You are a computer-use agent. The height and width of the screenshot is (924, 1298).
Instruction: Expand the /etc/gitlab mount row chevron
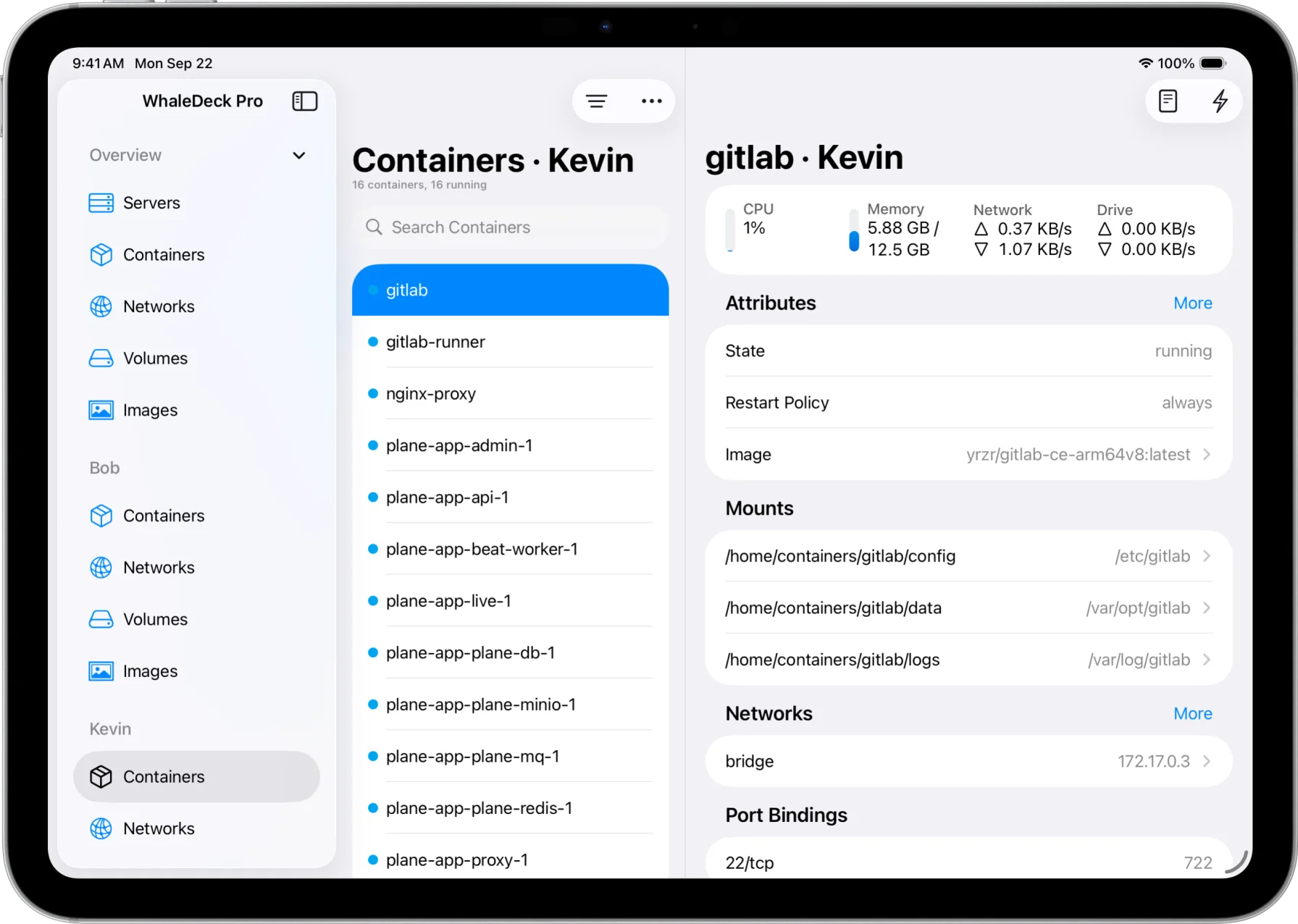tap(1207, 556)
